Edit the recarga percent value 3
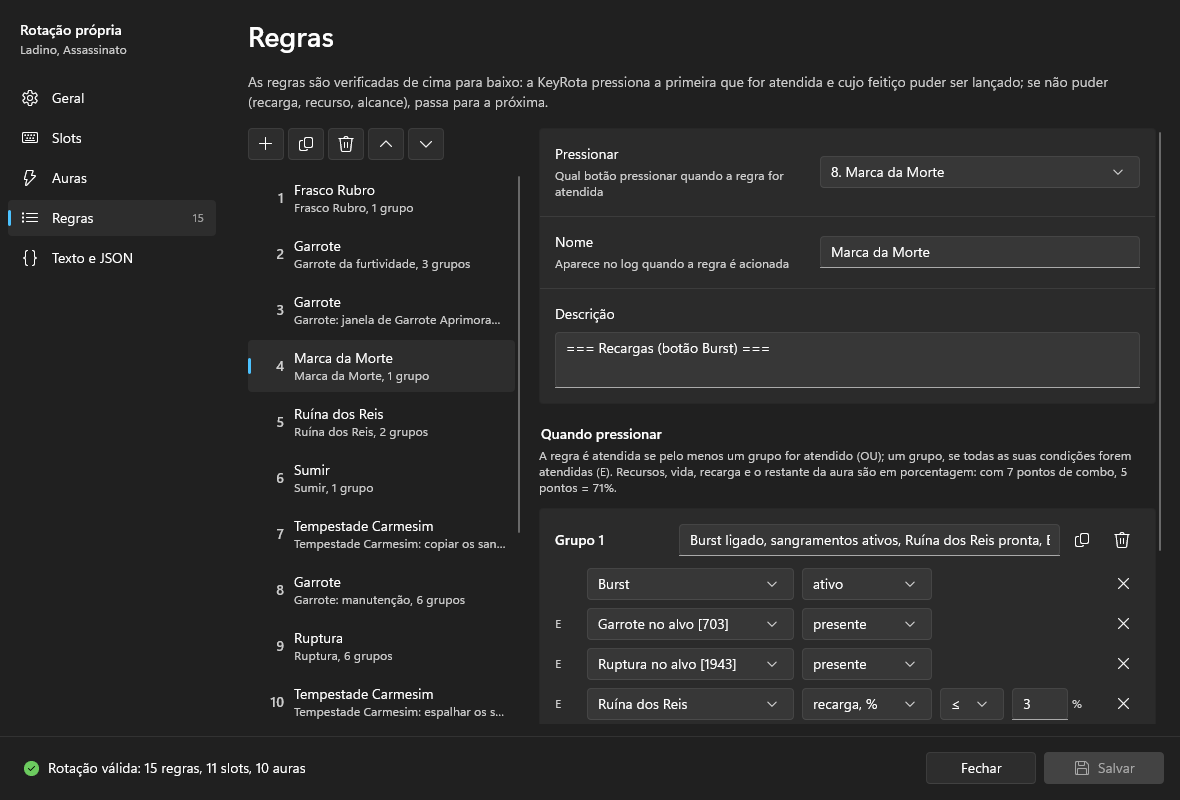Viewport: 1180px width, 800px height. pyautogui.click(x=1039, y=704)
